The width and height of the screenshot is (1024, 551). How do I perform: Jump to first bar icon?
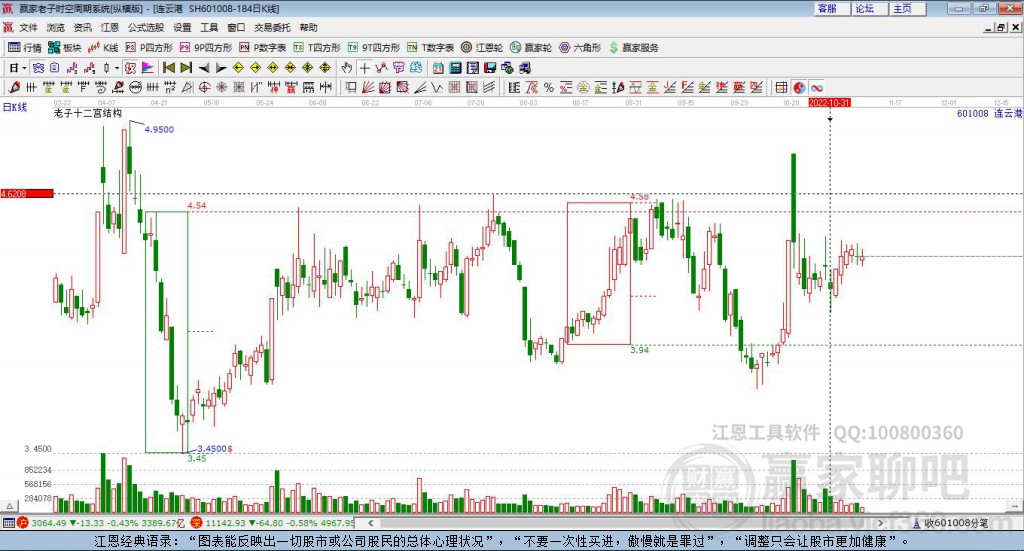click(x=168, y=68)
